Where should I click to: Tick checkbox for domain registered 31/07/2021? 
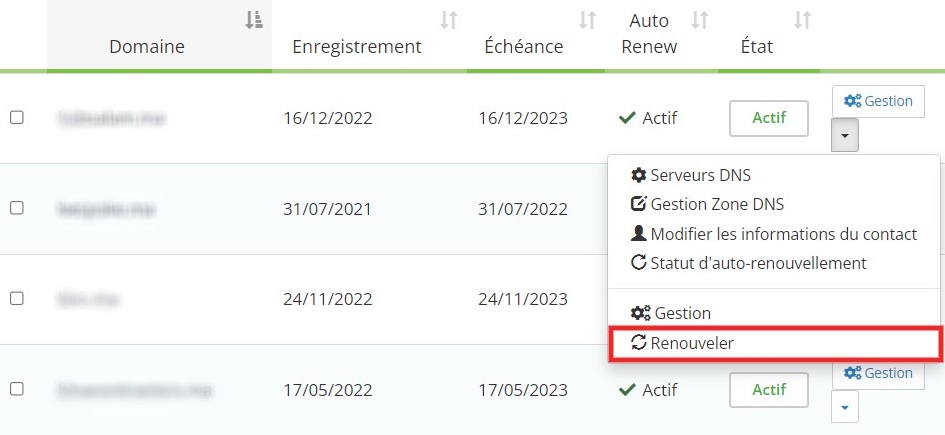(x=16, y=208)
